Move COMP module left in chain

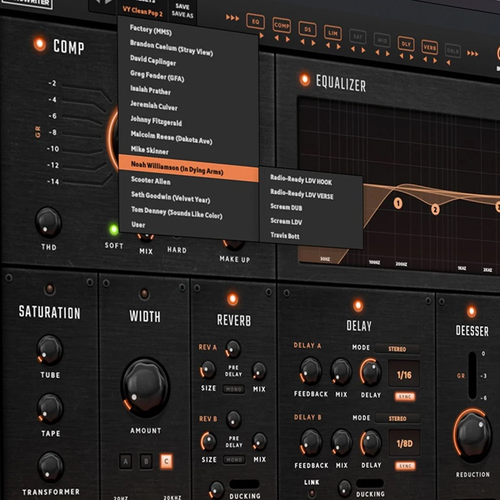tap(277, 38)
